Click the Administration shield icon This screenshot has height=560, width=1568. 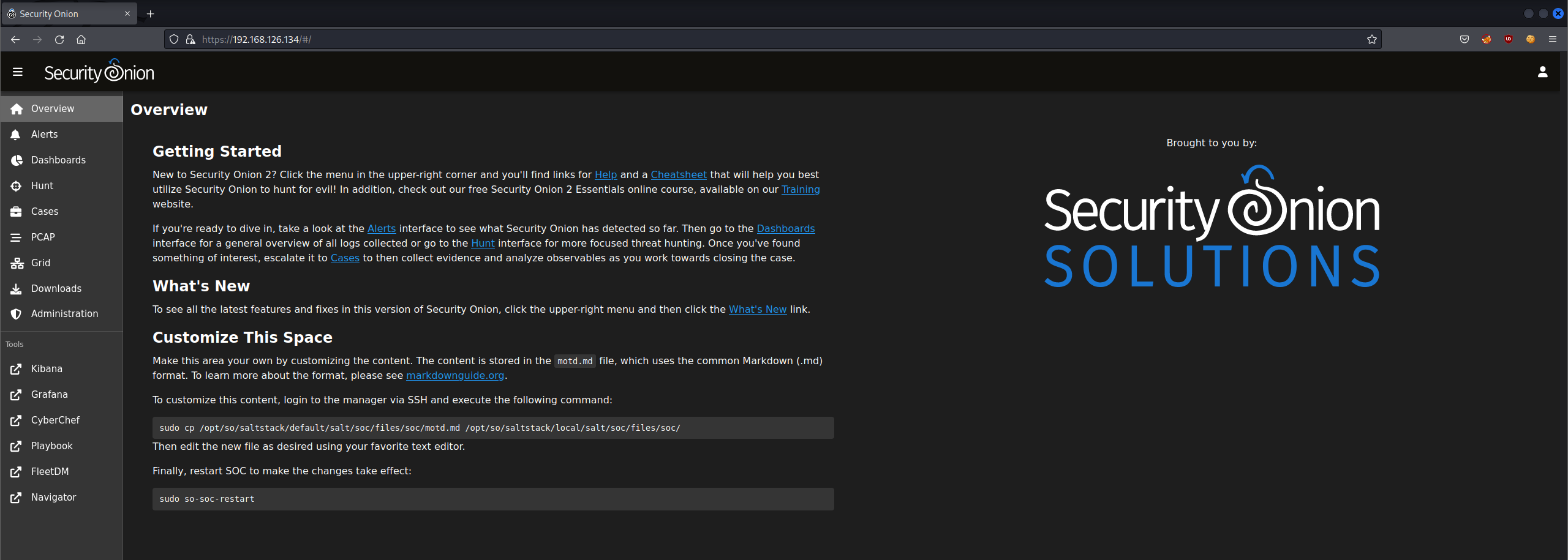pos(17,314)
